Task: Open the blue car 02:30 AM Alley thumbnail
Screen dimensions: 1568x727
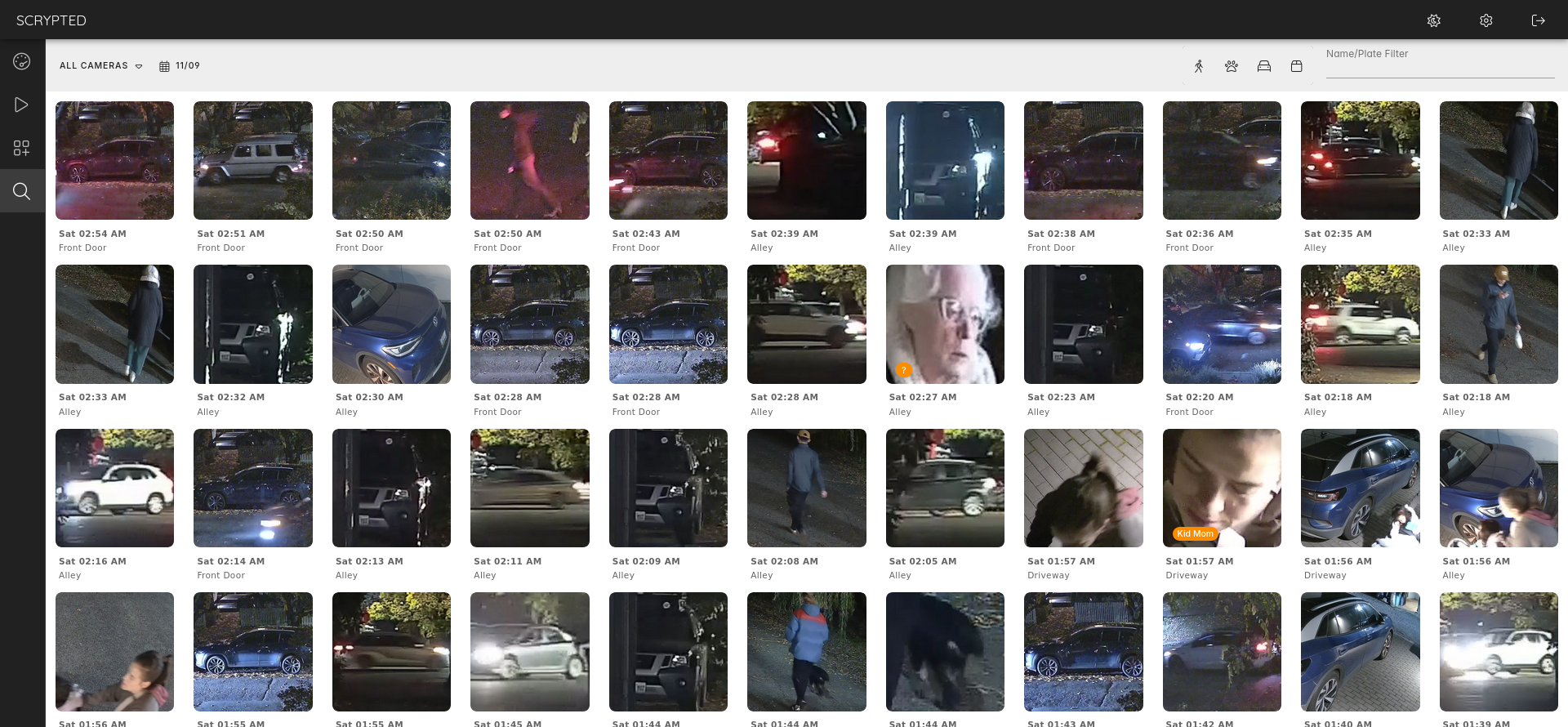Action: pyautogui.click(x=391, y=324)
